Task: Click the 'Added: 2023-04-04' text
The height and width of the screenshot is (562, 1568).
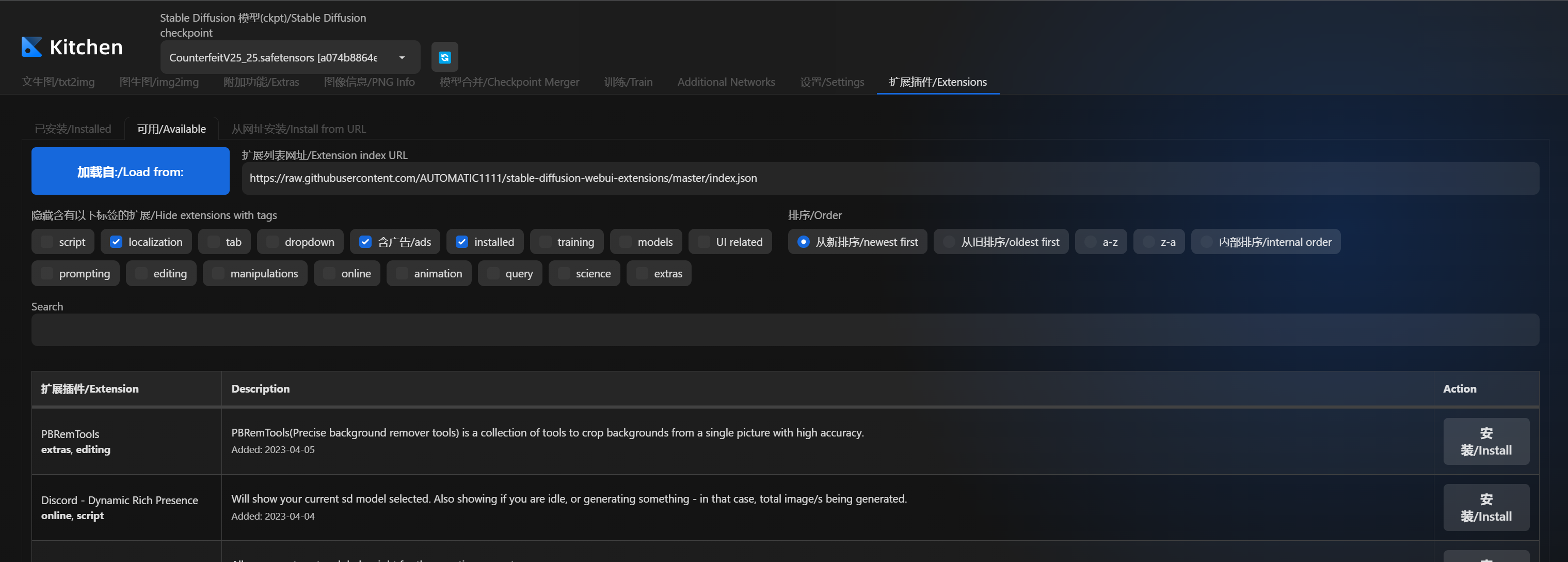Action: [x=273, y=516]
